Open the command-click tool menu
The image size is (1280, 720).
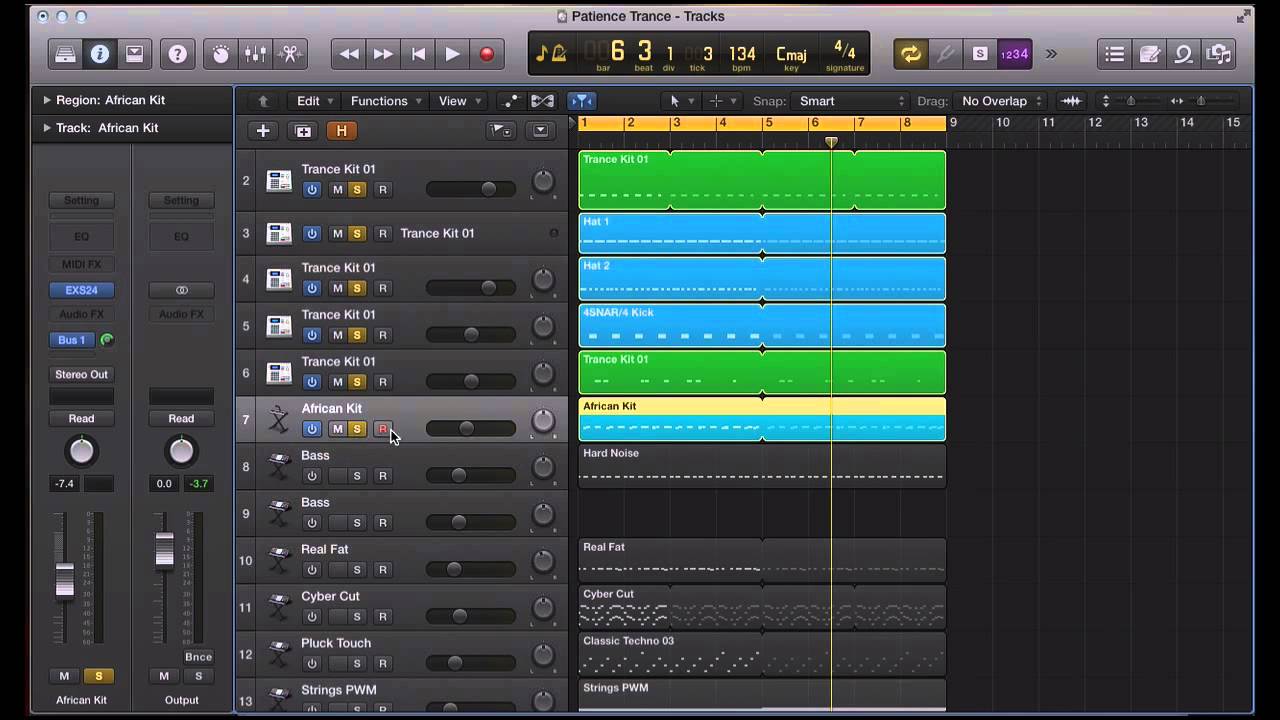click(x=722, y=101)
